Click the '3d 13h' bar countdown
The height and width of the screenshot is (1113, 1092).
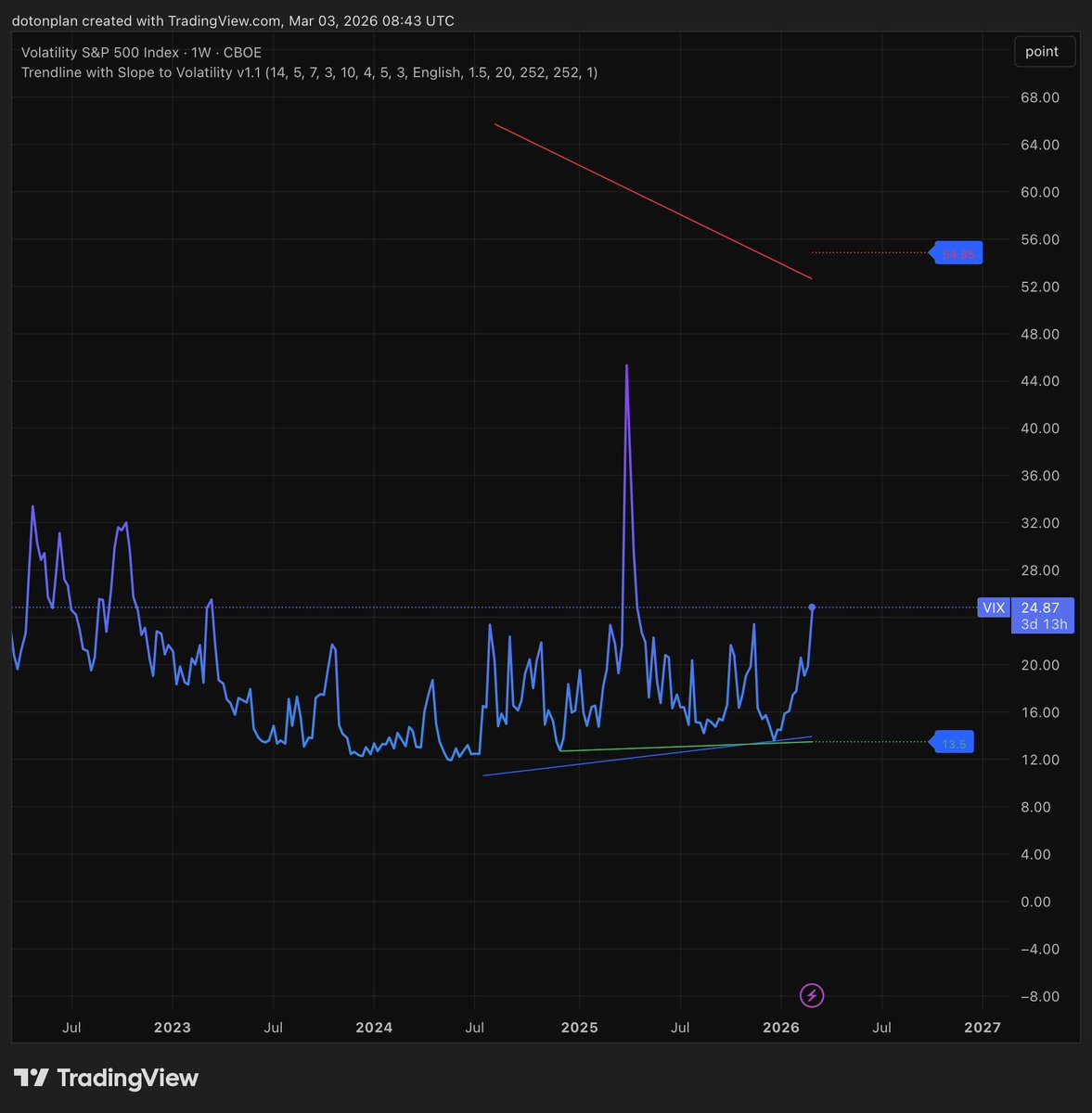[x=1044, y=624]
